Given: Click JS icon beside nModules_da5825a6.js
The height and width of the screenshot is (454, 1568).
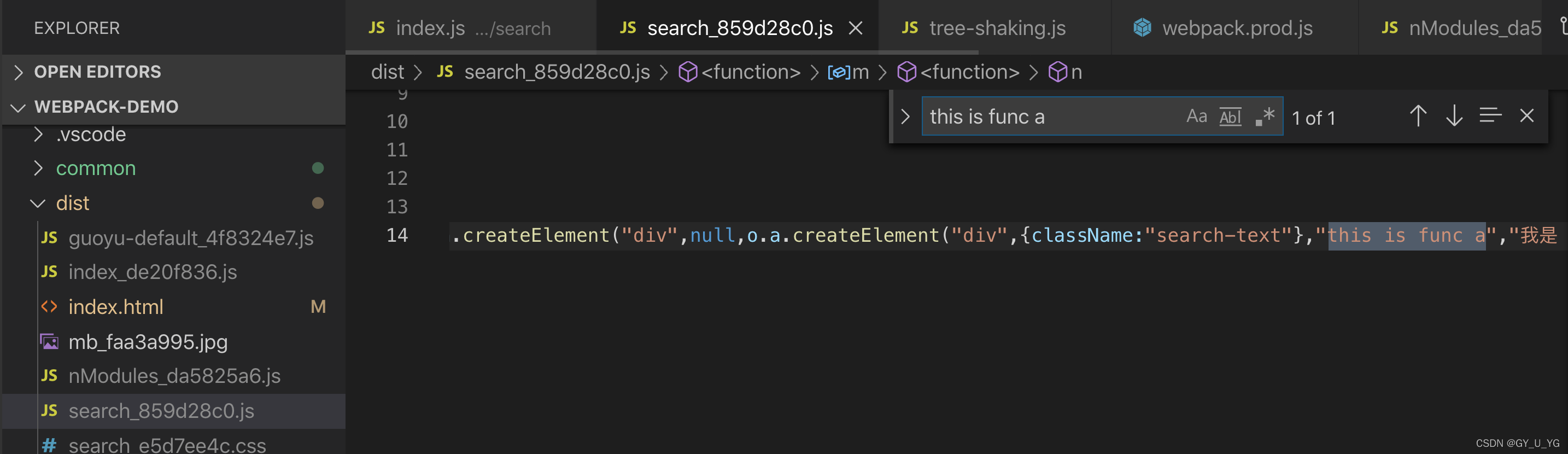Looking at the screenshot, I should point(49,376).
